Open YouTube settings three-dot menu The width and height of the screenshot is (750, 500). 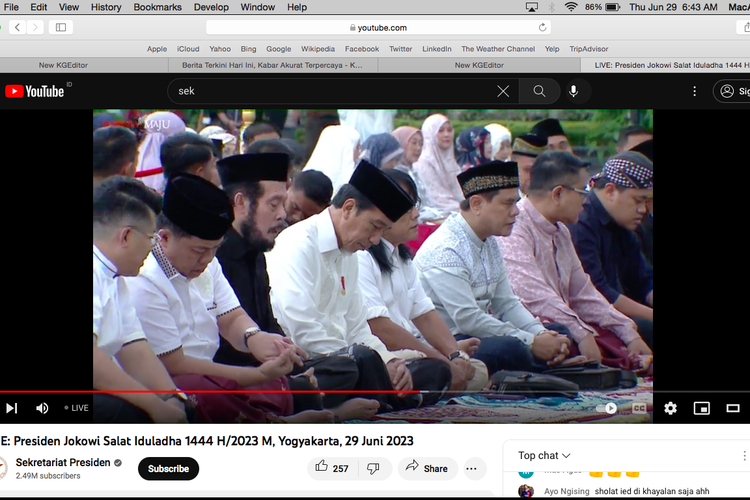tap(695, 91)
